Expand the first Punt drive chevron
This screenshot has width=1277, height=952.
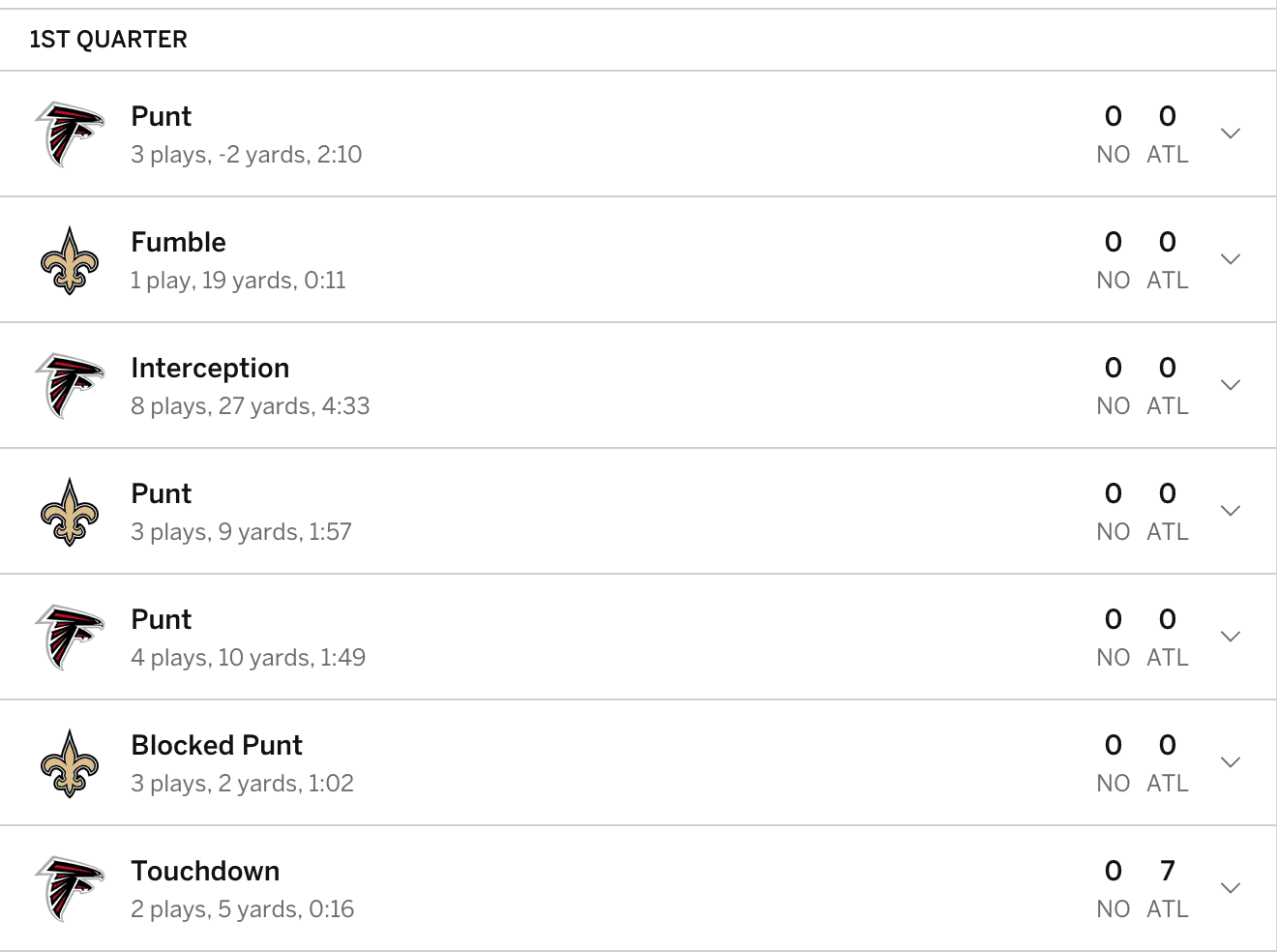[1231, 134]
